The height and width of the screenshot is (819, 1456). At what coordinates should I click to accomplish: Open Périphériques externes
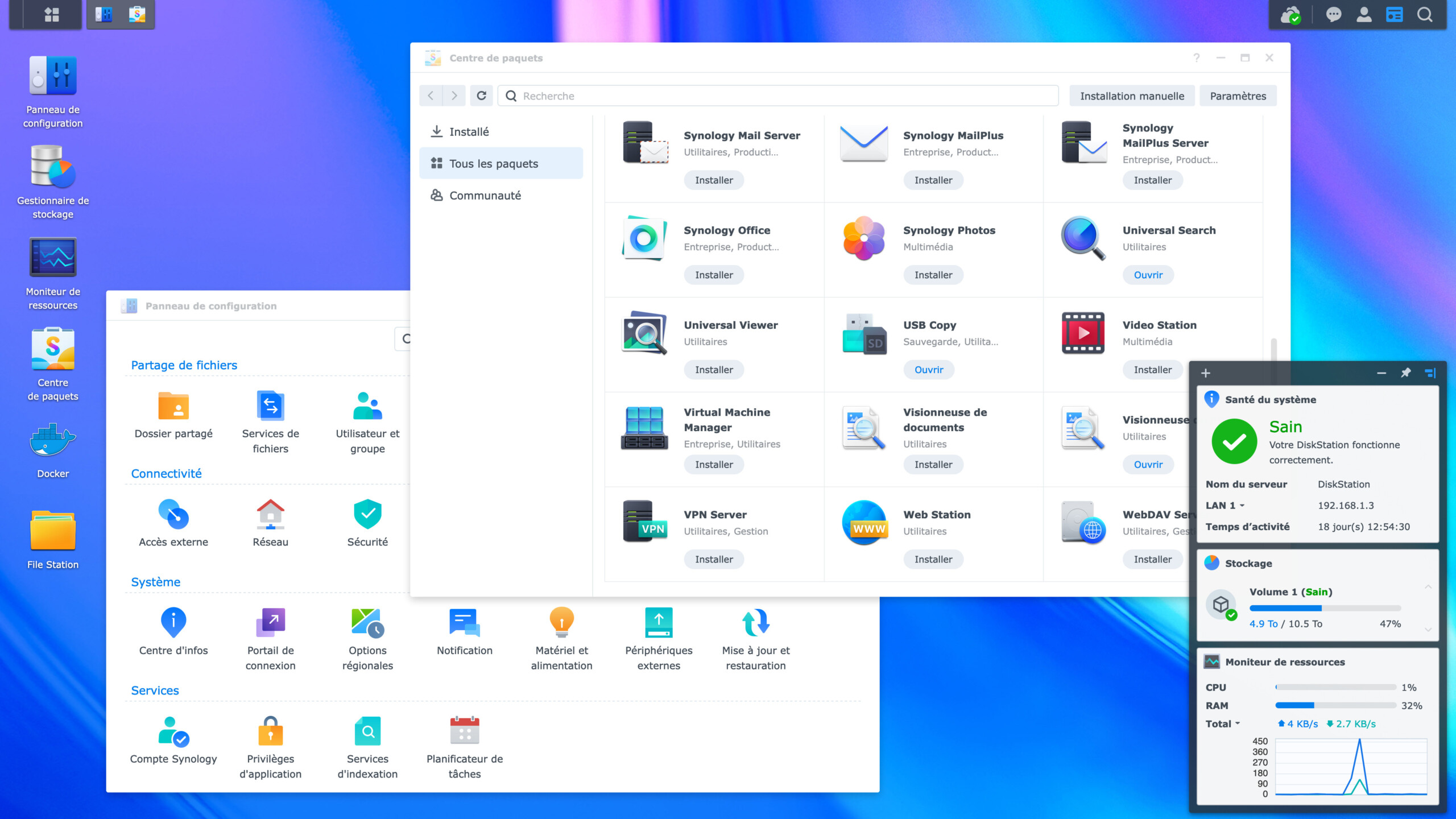[x=659, y=639]
